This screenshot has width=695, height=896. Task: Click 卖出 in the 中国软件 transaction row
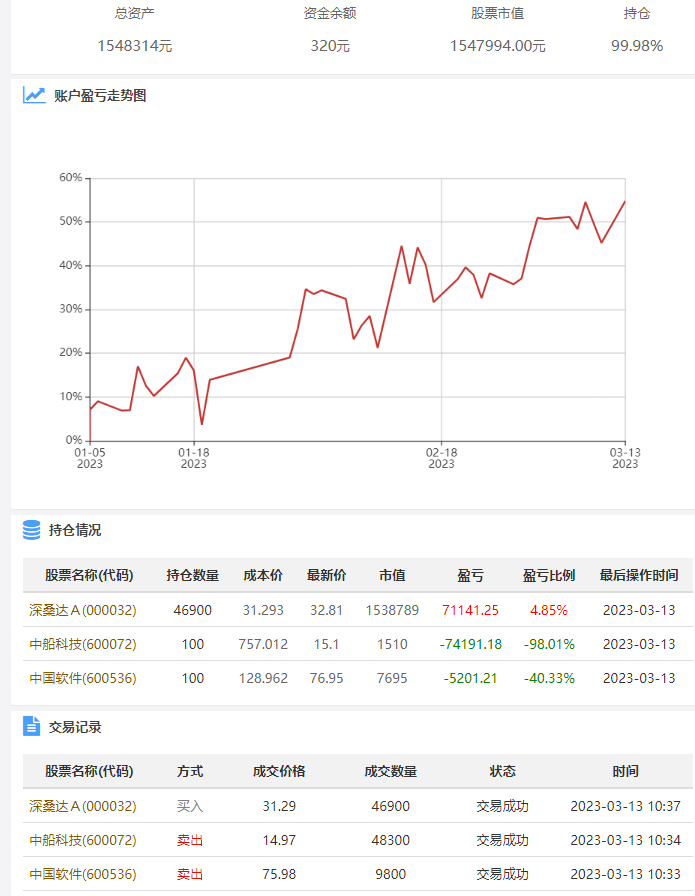pos(190,874)
